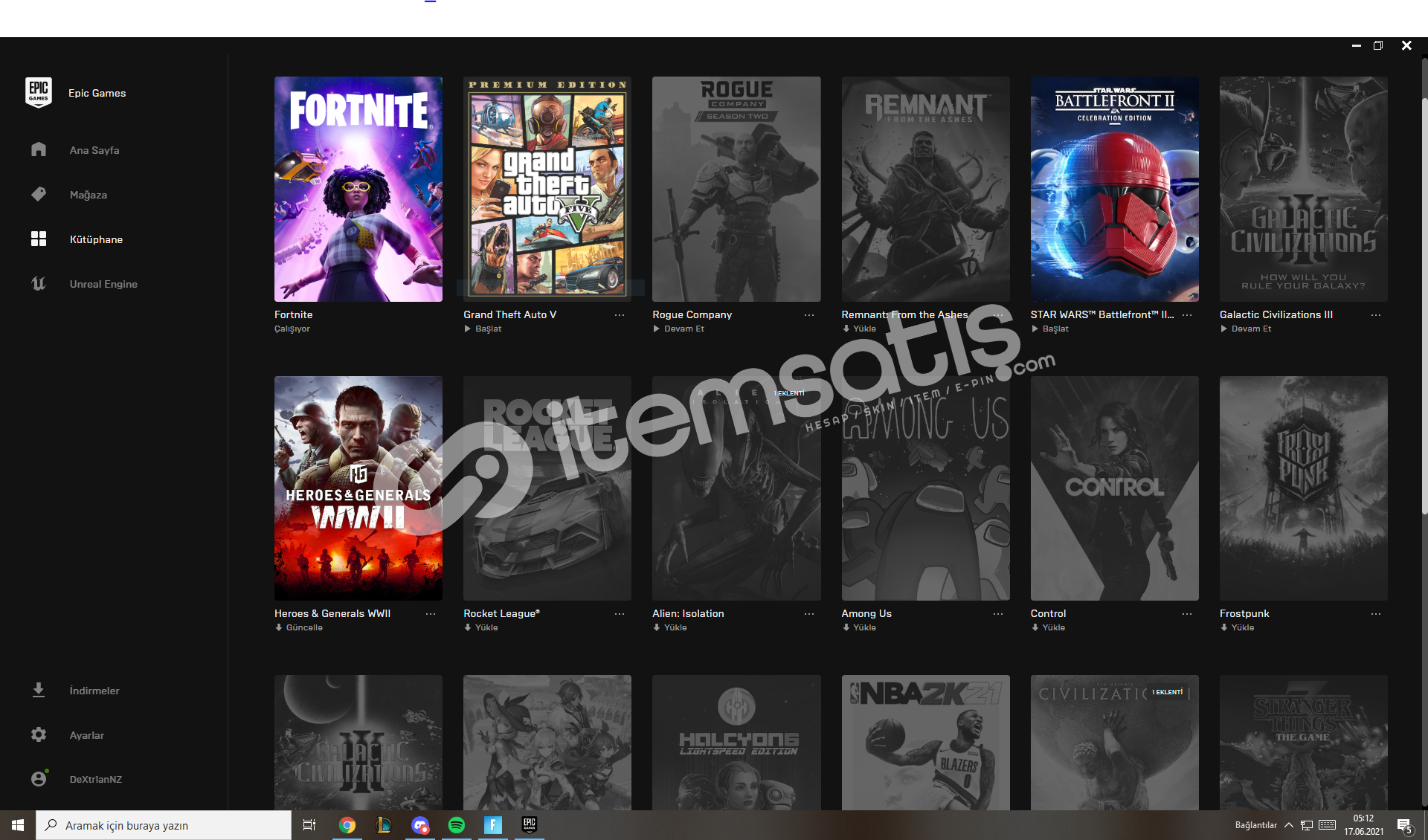Click Başlat under STAR WARS Battlefront II
1428x840 pixels.
(1049, 329)
